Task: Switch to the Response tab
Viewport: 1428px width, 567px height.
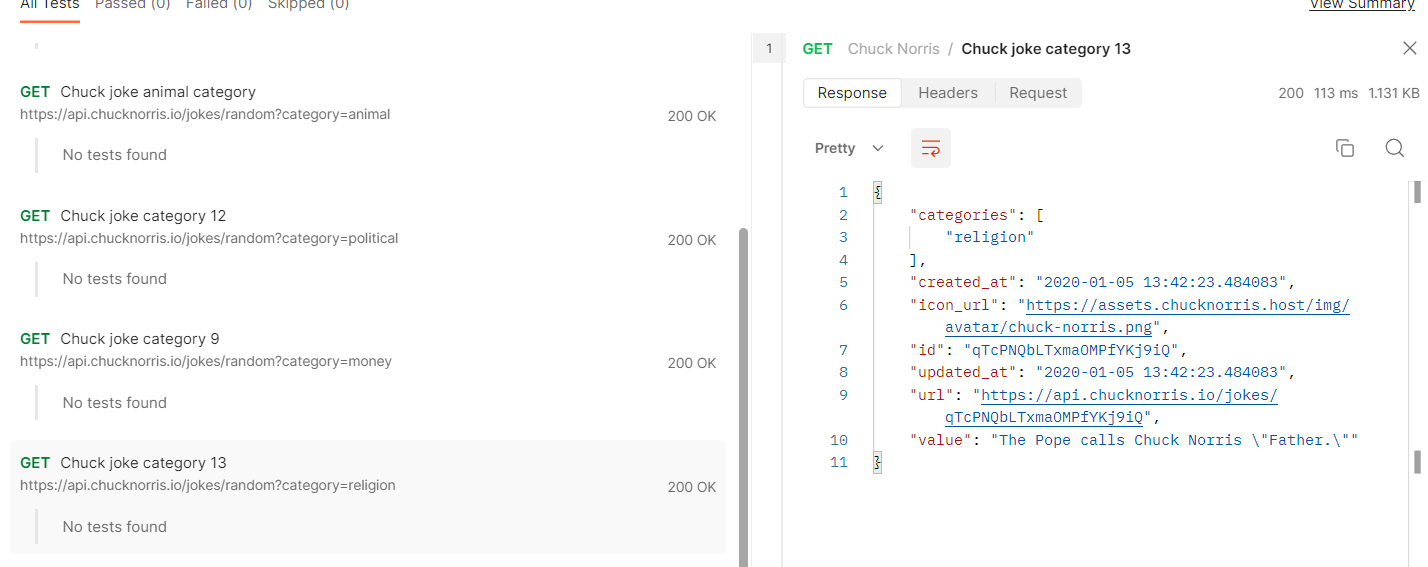Action: 852,93
